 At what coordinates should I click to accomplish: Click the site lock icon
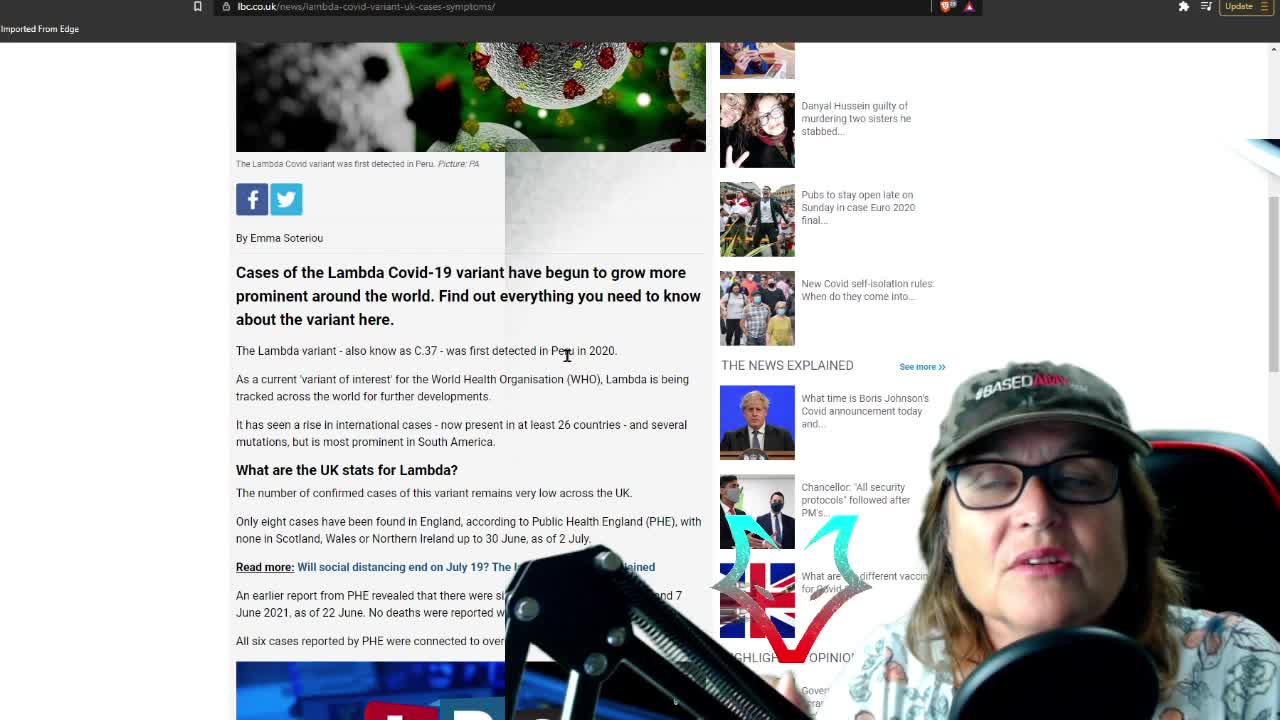(227, 6)
